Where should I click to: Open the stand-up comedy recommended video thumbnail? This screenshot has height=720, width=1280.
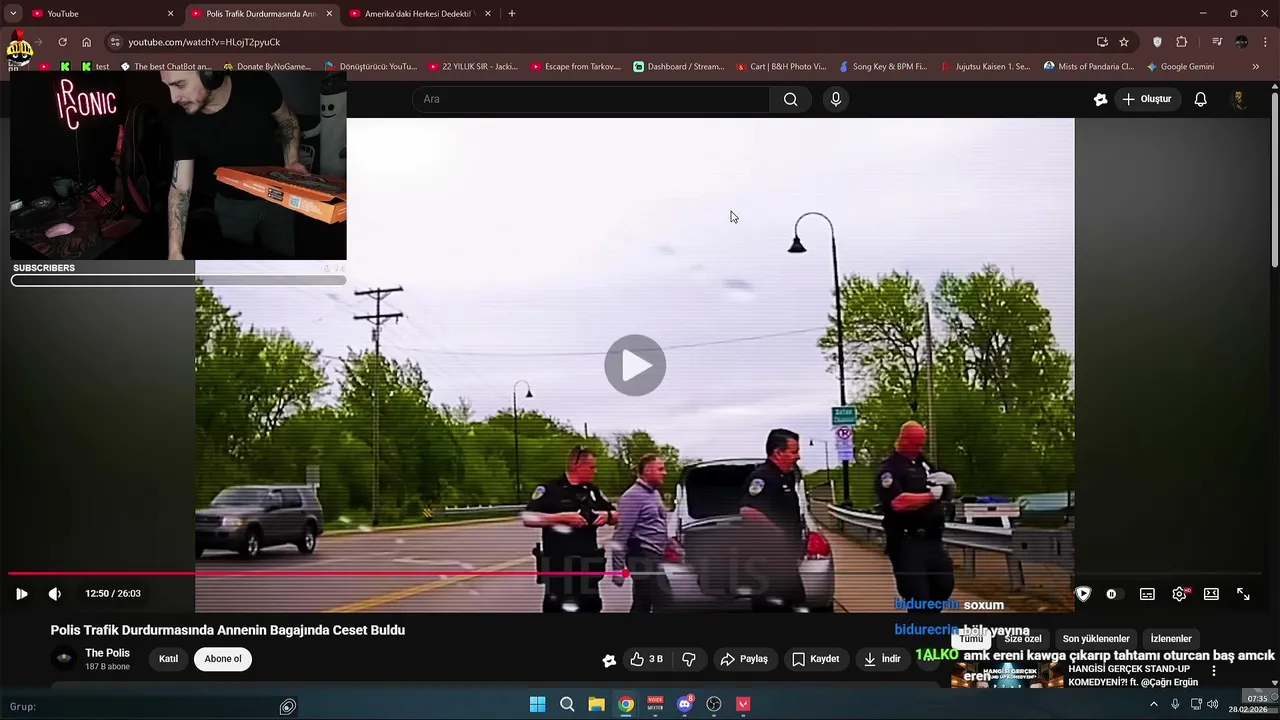[1007, 676]
